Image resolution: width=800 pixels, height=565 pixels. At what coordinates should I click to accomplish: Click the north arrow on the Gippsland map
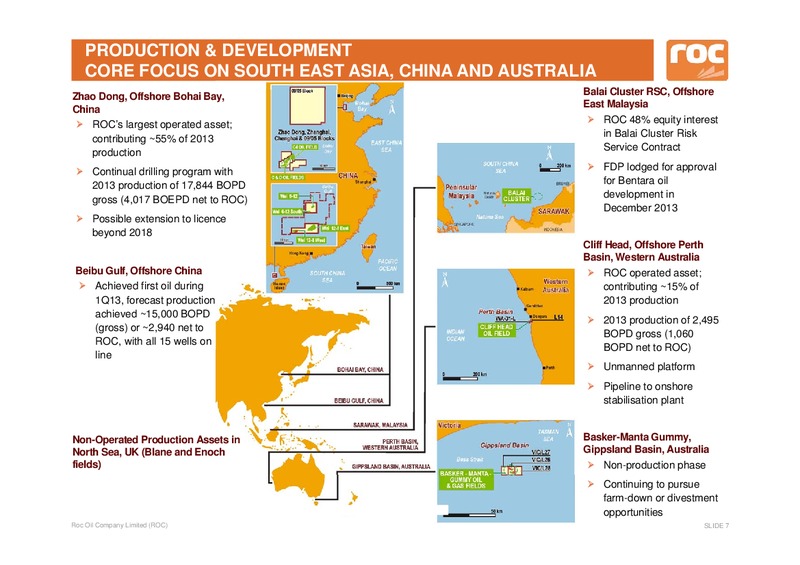[x=569, y=428]
